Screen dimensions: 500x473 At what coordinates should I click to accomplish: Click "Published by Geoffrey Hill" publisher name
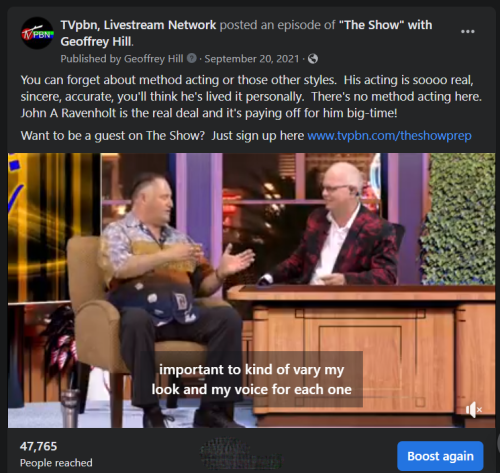point(153,59)
